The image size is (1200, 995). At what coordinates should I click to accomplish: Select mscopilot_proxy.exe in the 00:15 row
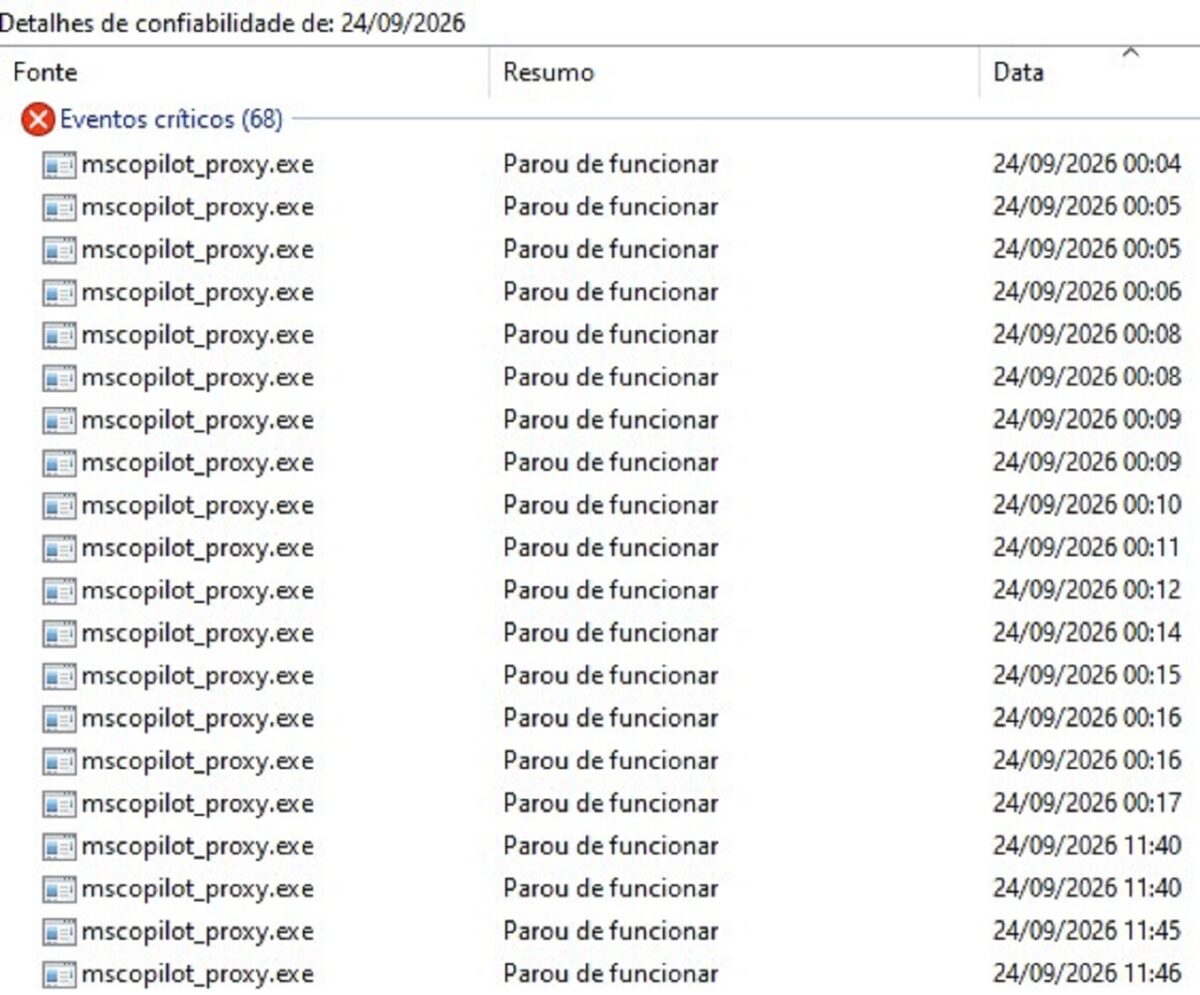(197, 676)
